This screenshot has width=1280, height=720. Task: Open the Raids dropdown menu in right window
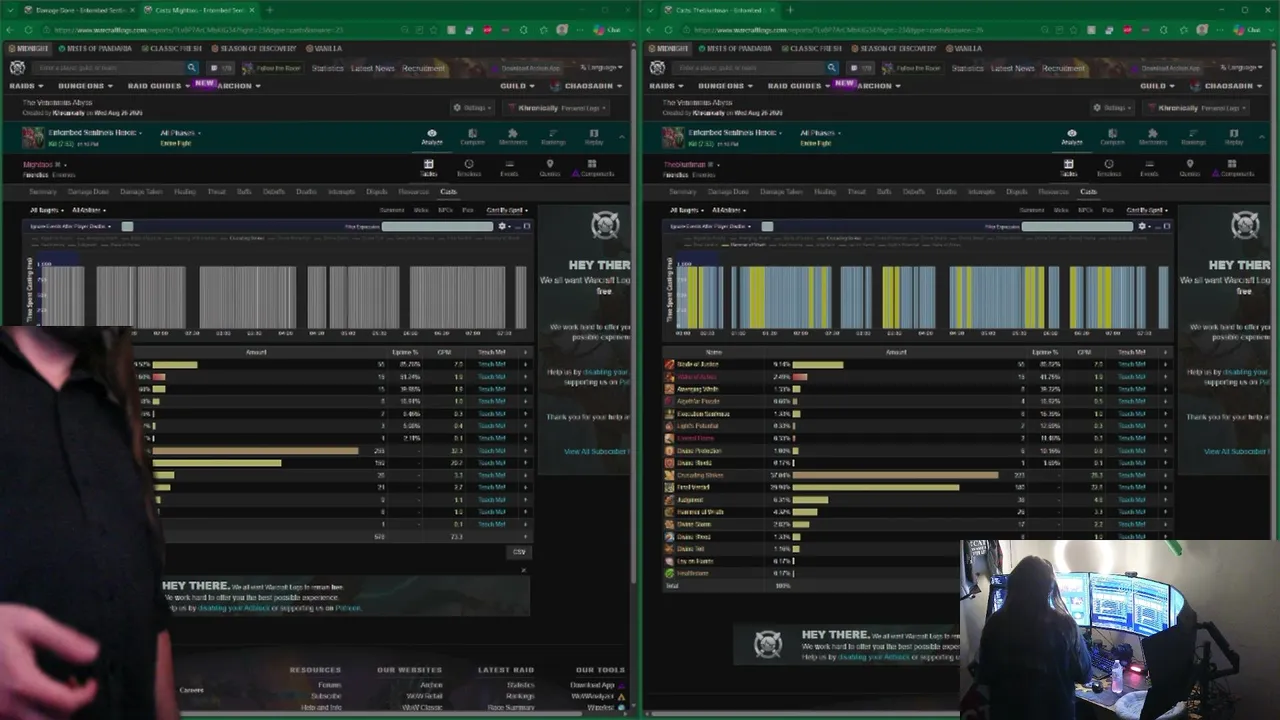coord(666,86)
